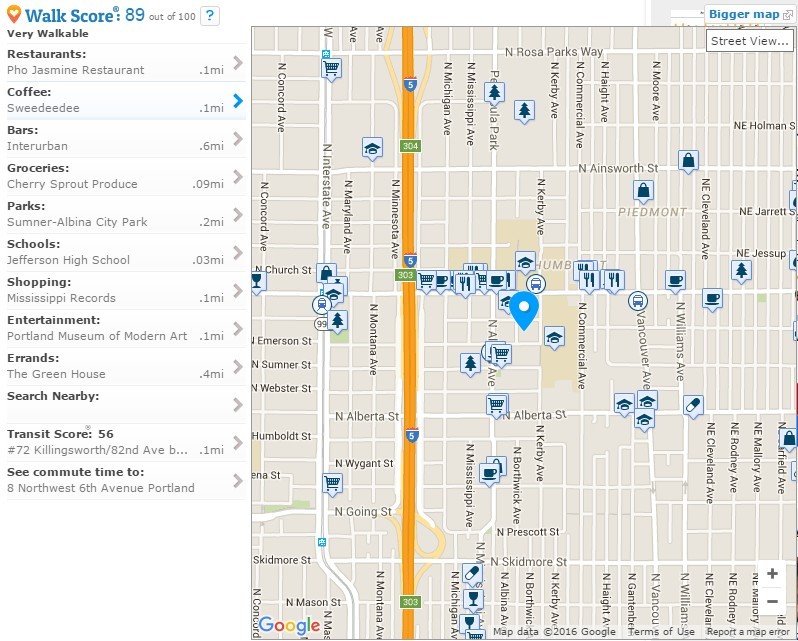Click the graduation cap icon near N Maryland Ave

[x=372, y=148]
